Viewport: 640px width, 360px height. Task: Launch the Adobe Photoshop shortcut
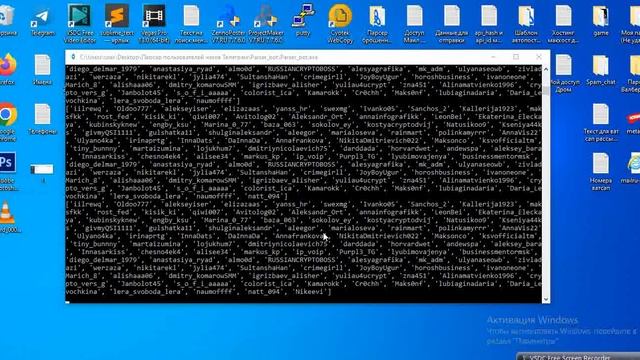[7, 171]
